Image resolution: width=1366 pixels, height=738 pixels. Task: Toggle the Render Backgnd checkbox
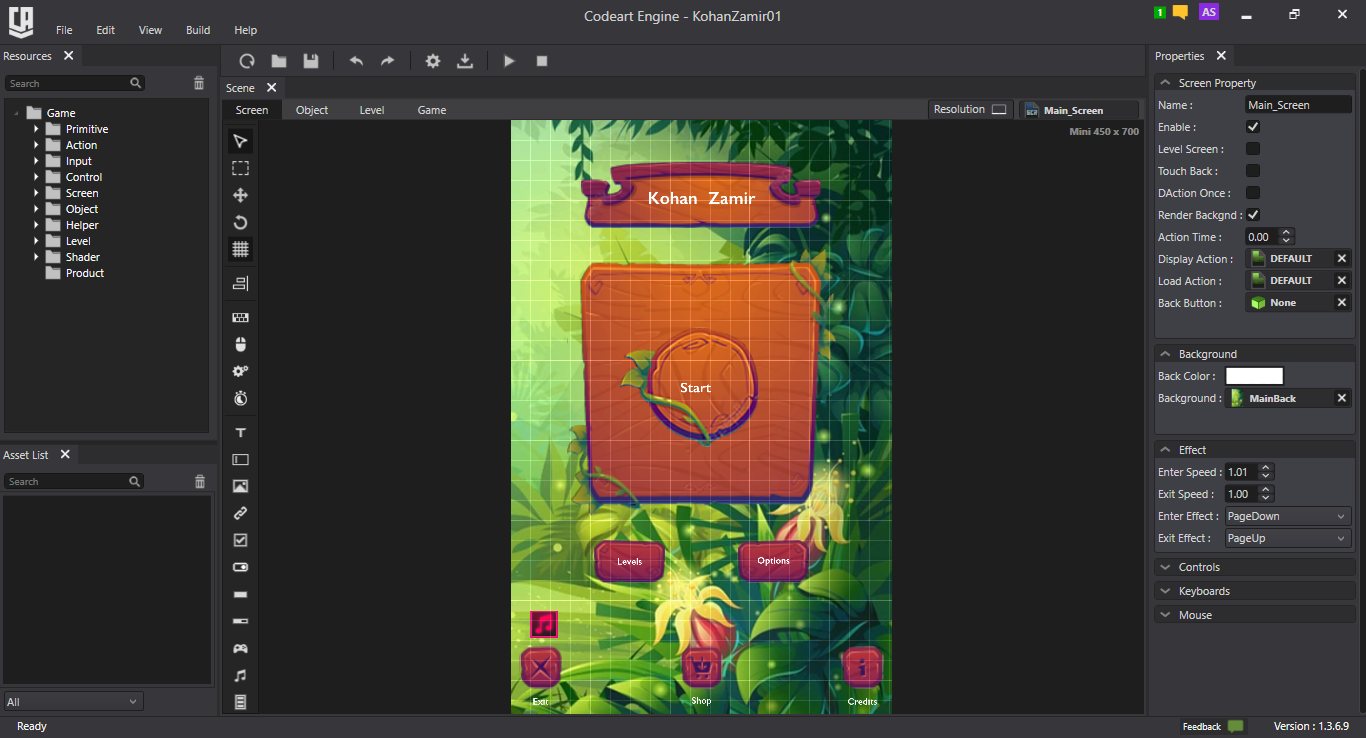point(1253,215)
